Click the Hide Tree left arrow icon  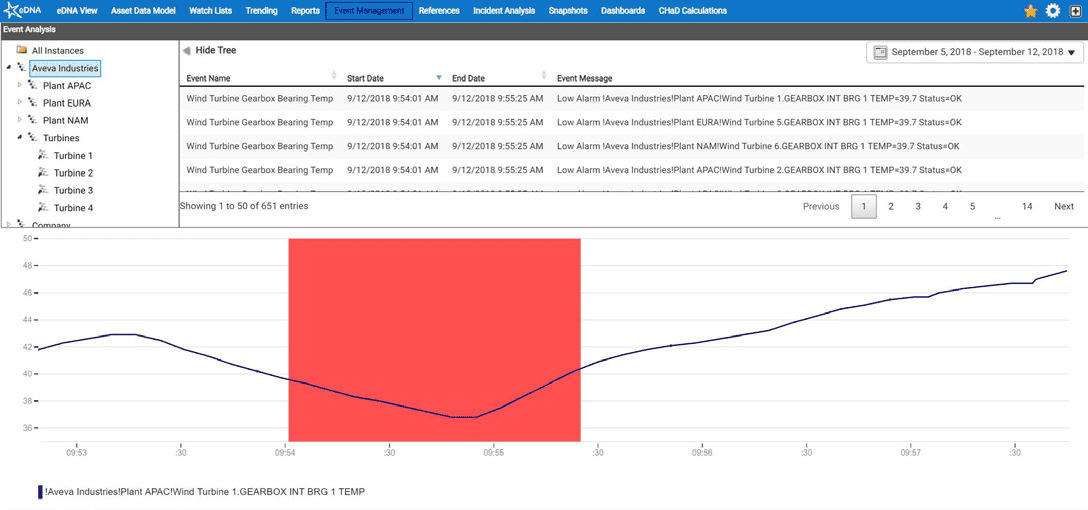(187, 51)
